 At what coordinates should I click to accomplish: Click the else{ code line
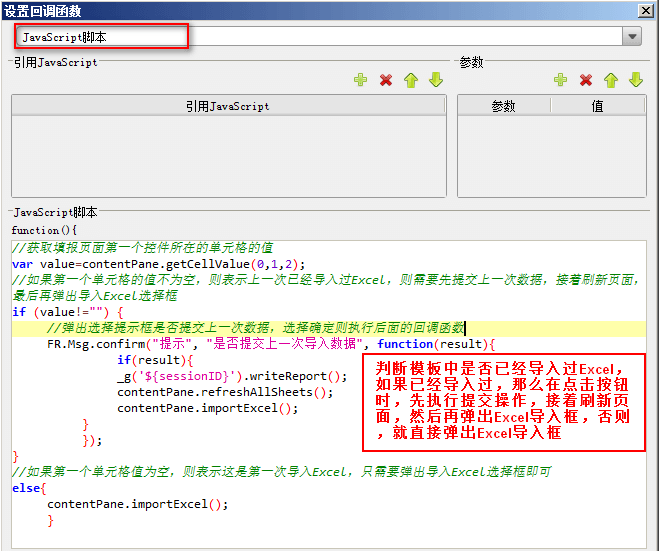tap(29, 488)
